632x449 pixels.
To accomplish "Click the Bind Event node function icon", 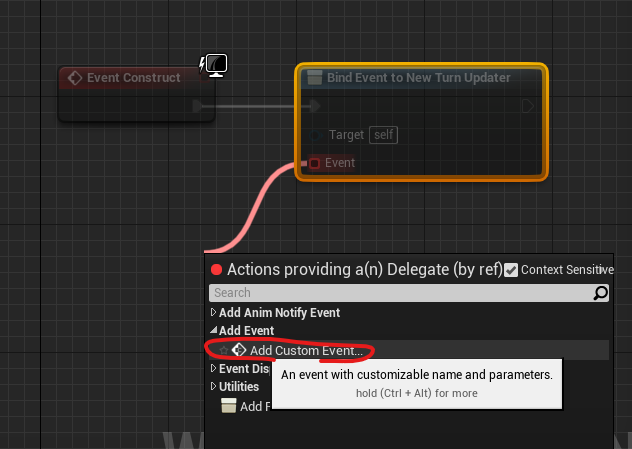I will coord(314,77).
